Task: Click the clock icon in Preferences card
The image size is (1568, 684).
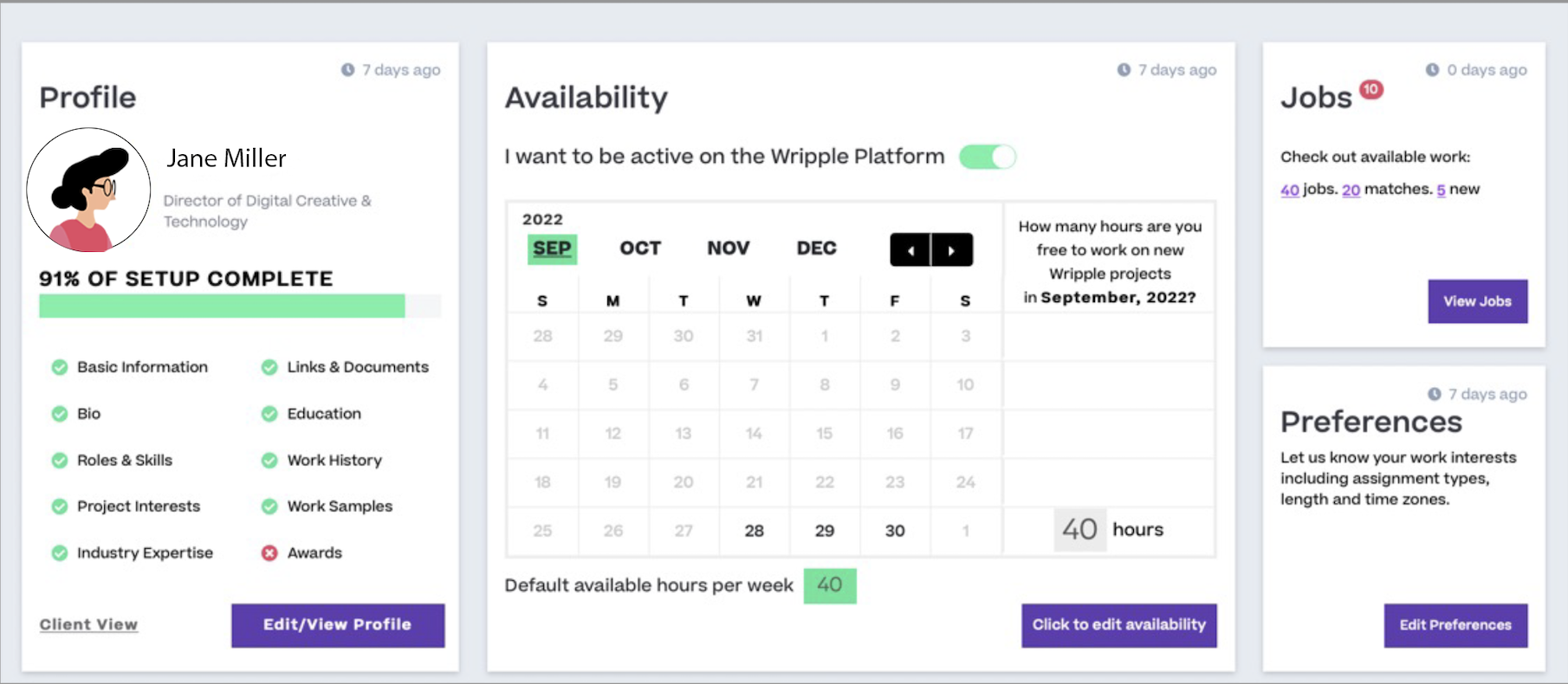Action: (1435, 395)
